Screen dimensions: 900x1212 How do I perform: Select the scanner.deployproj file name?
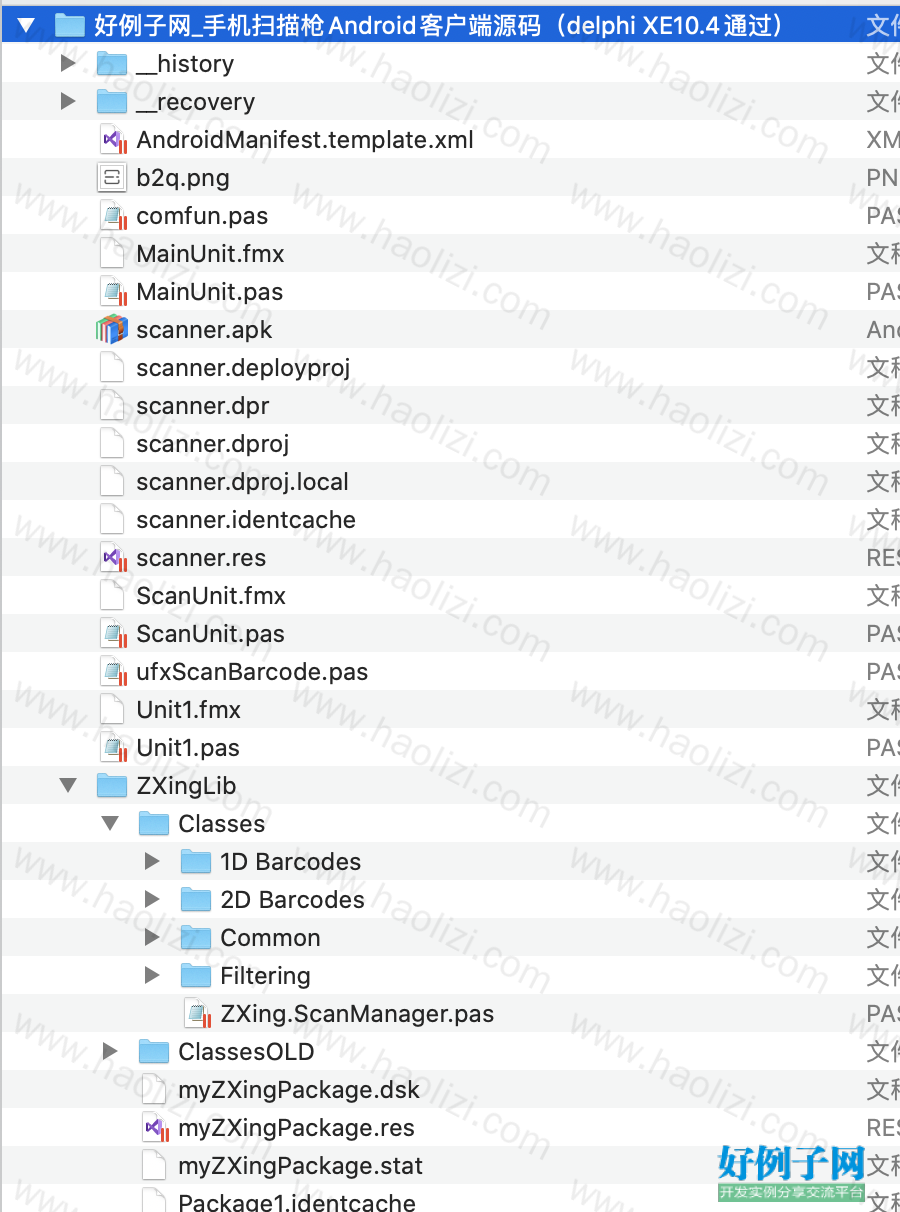click(x=243, y=368)
